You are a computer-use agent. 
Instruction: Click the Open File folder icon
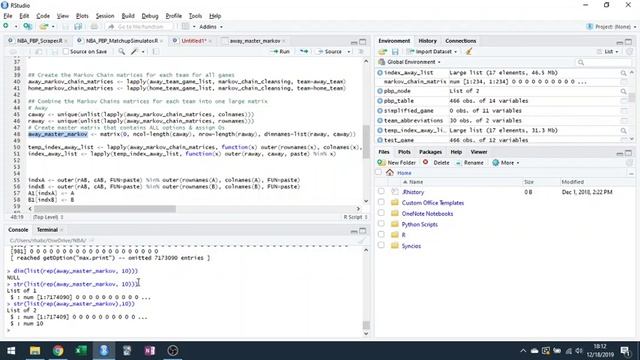tap(43, 27)
